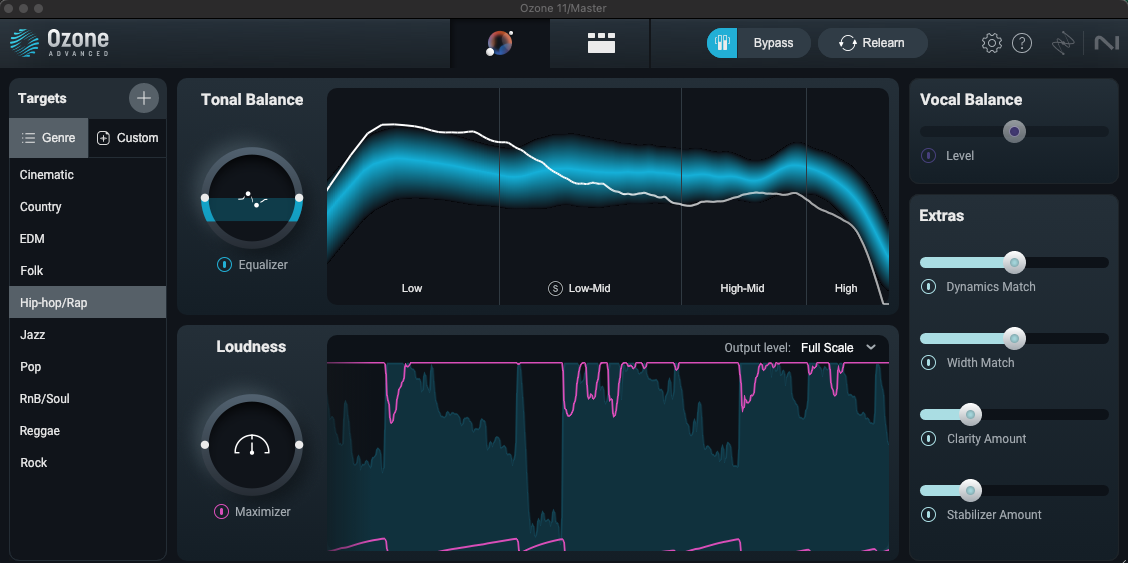Open the settings gear icon

pyautogui.click(x=992, y=43)
